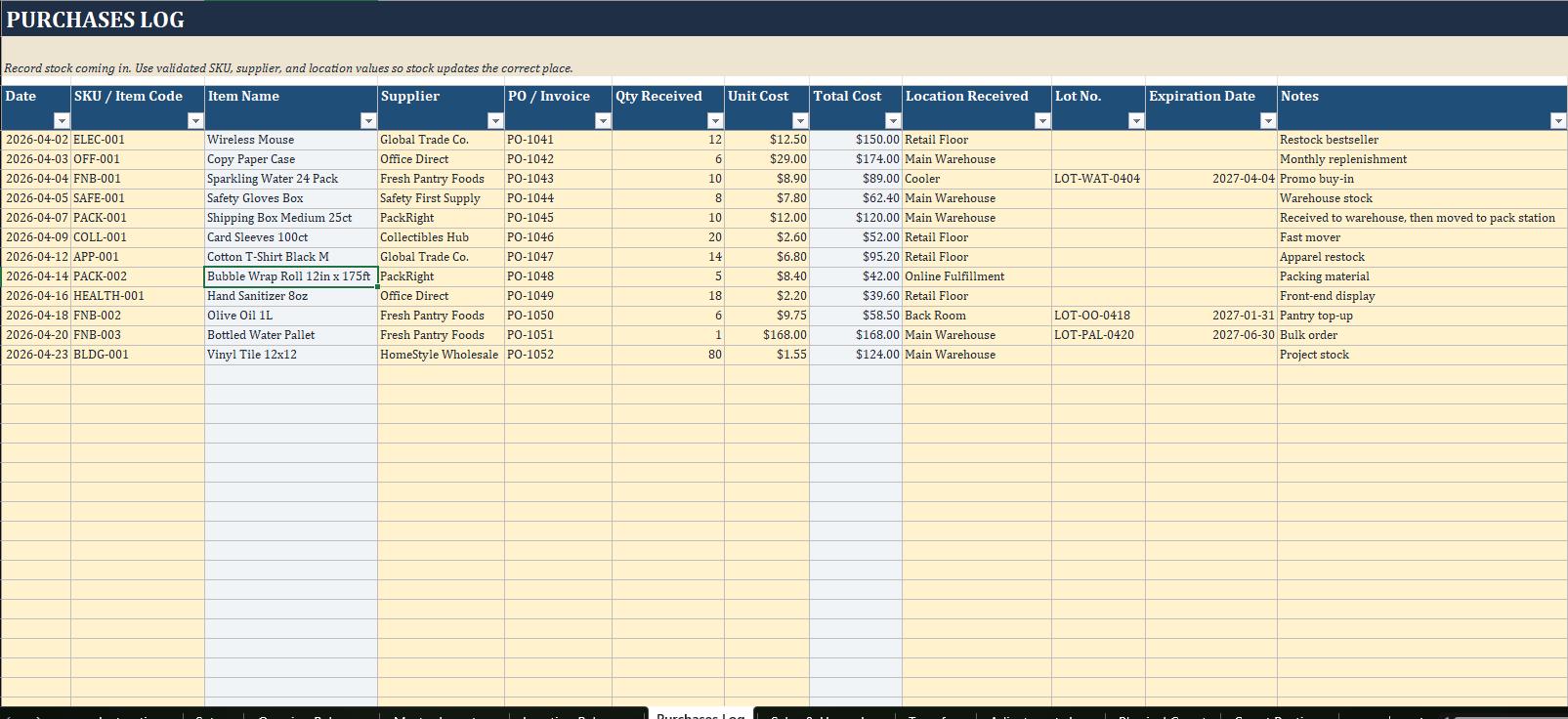The height and width of the screenshot is (719, 1568).
Task: Click the 2027-06-30 expiration date cell
Action: coord(1211,335)
